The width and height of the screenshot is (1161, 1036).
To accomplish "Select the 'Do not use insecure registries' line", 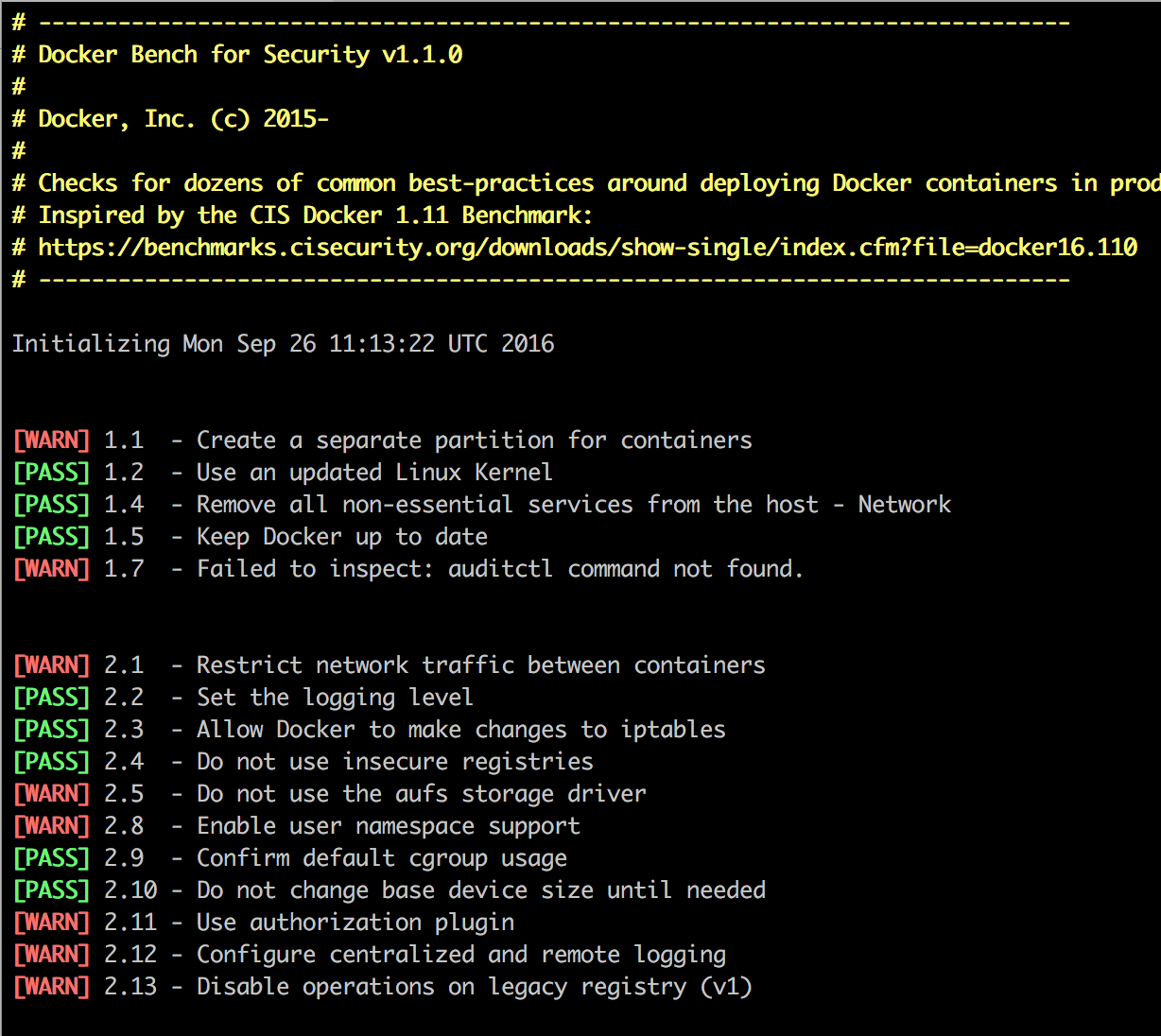I will tap(395, 761).
